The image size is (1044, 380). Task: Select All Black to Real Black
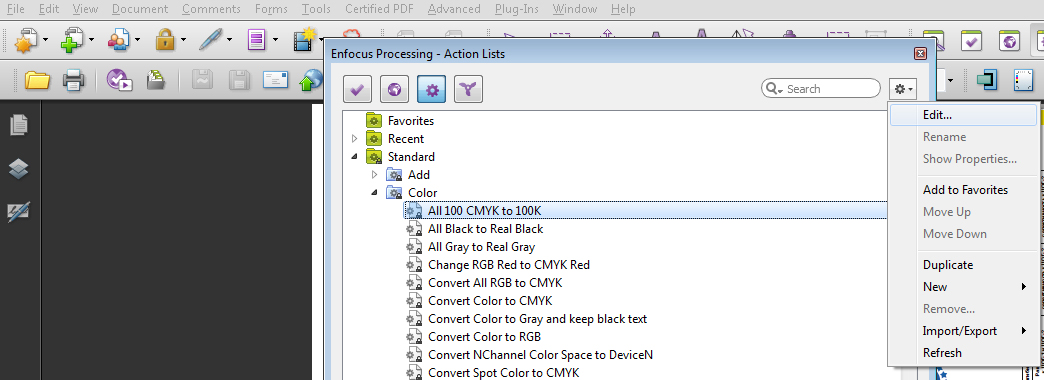(485, 229)
